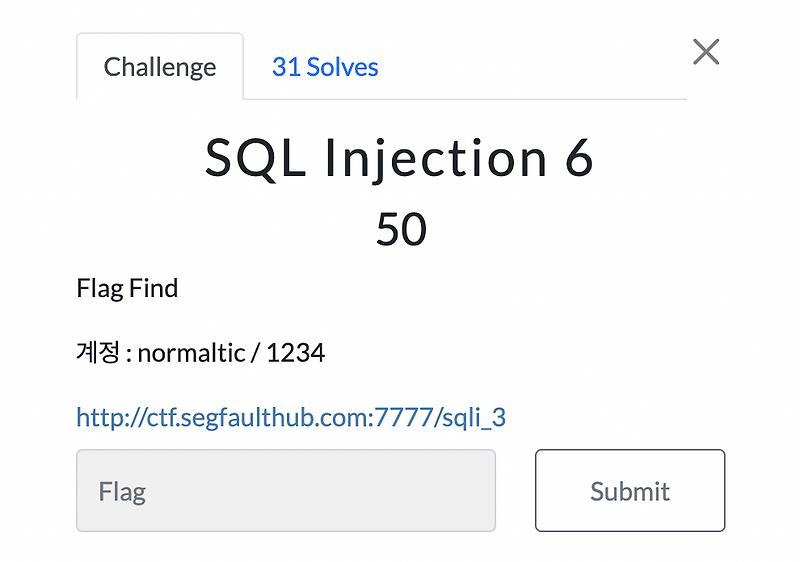Click the "http" start of the URL
The width and height of the screenshot is (800, 562).
click(x=95, y=417)
